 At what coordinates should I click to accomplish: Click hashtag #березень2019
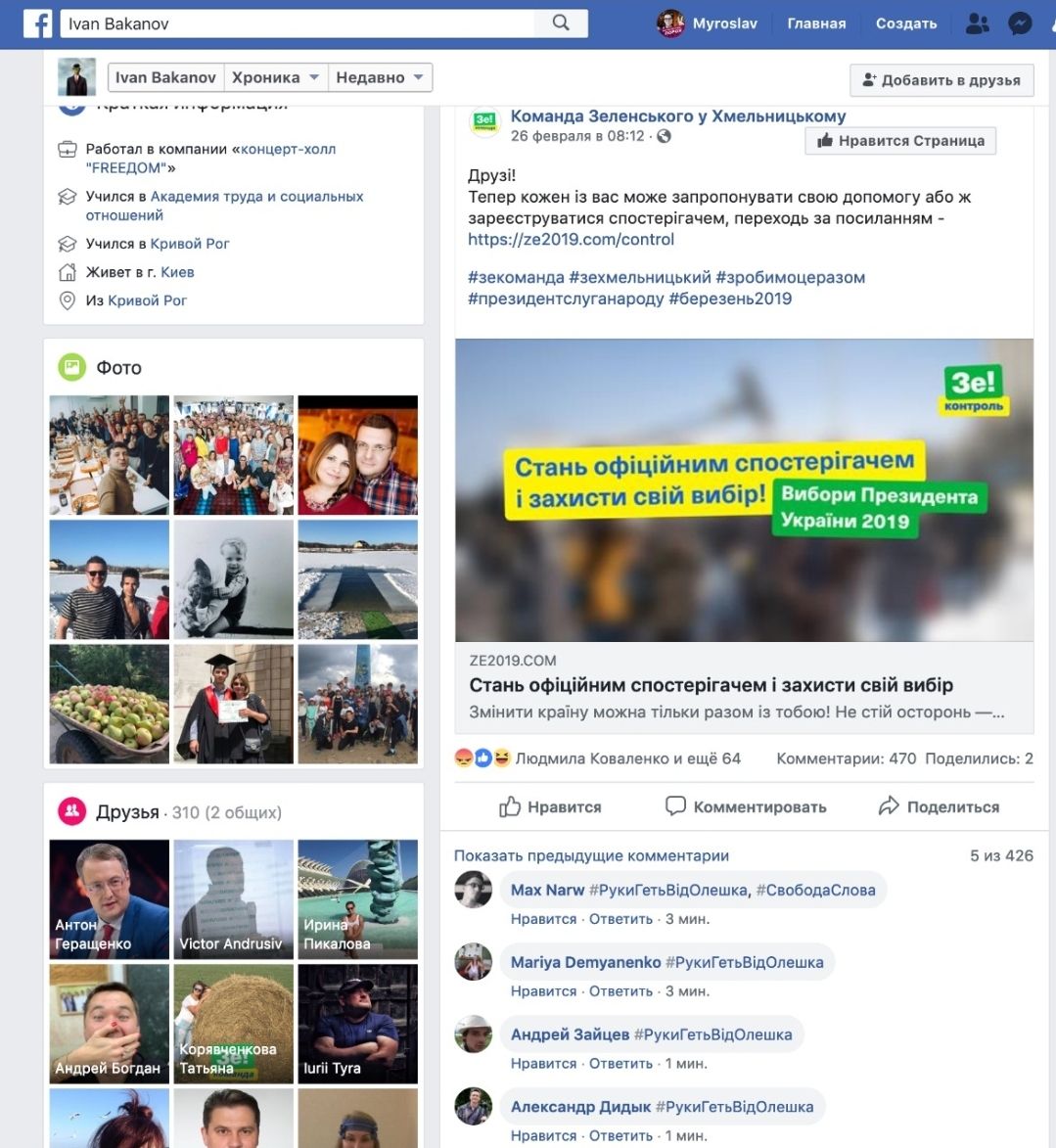click(x=730, y=298)
